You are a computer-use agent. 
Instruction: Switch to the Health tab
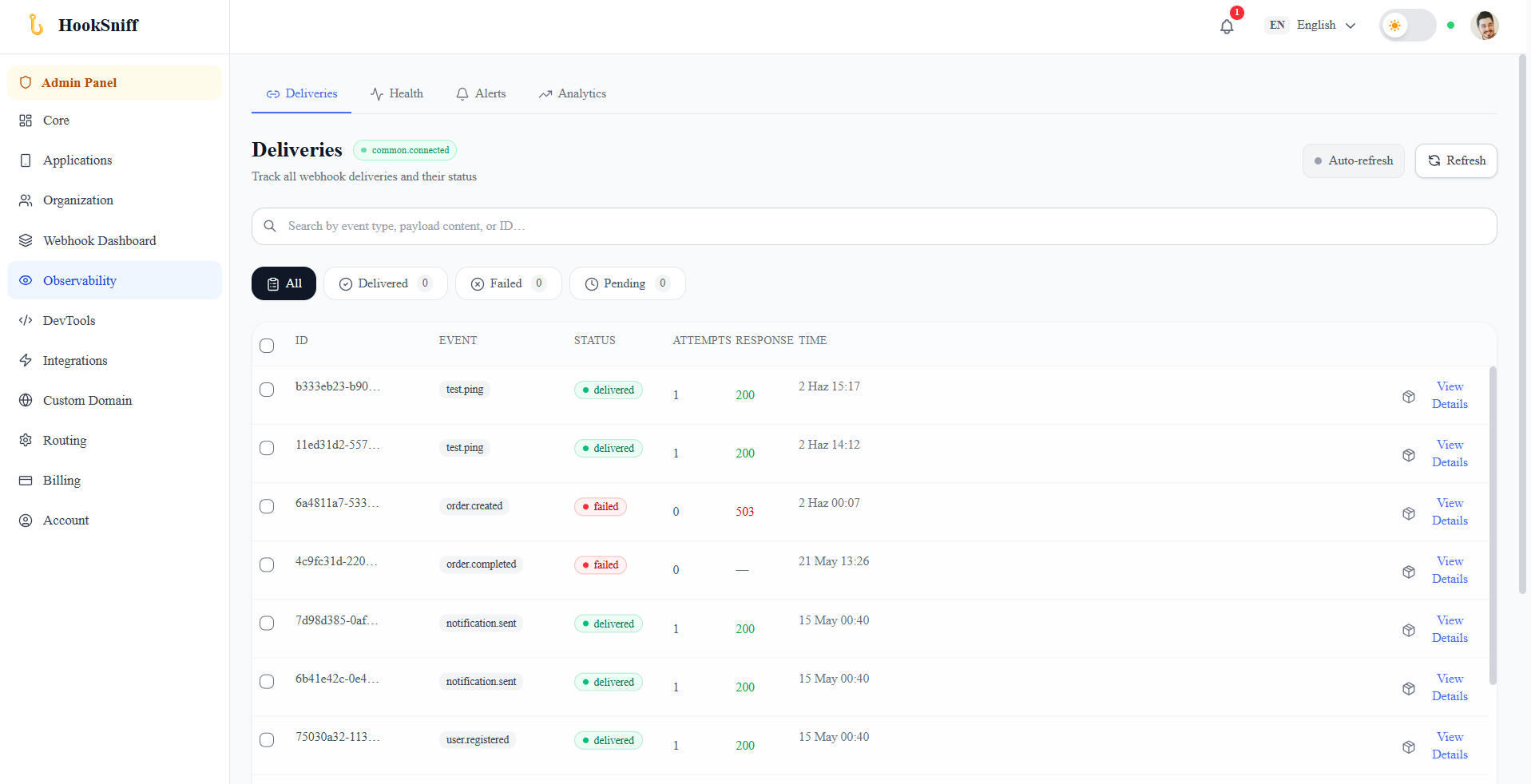click(397, 93)
